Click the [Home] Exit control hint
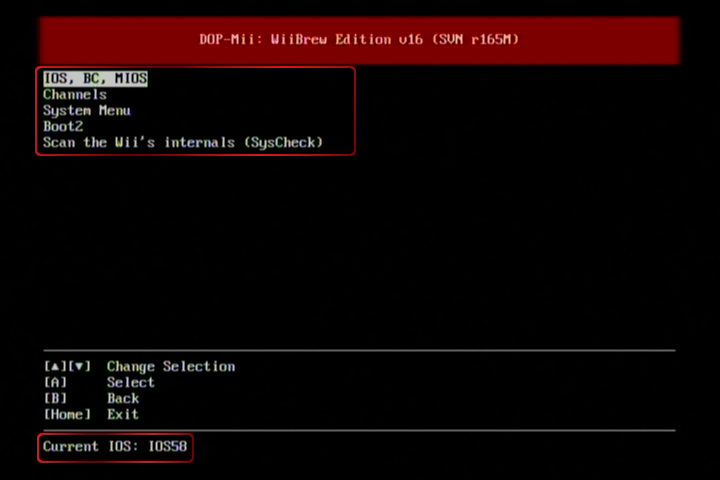 91,414
